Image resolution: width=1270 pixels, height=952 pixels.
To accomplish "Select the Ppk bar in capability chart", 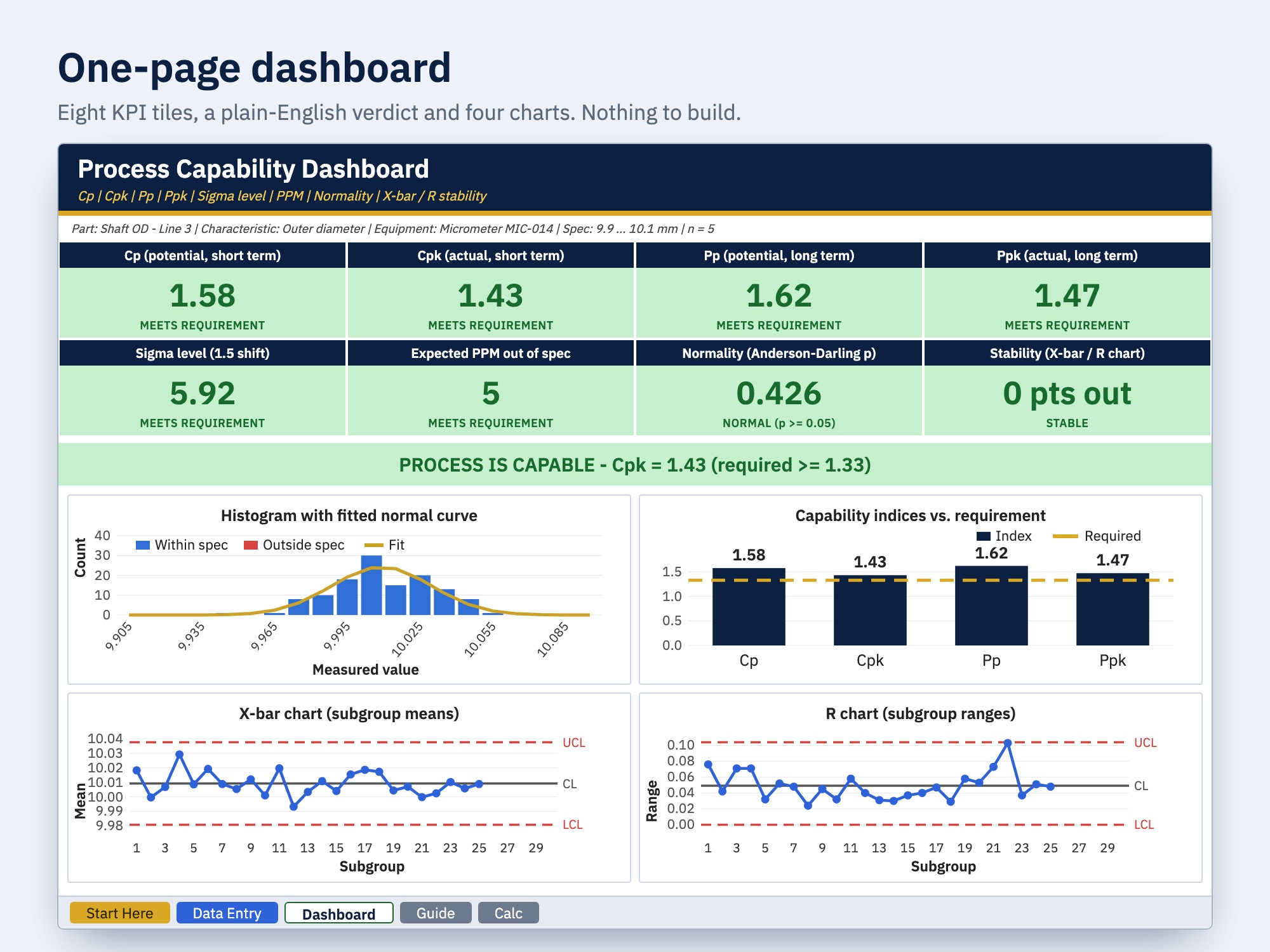I will [x=1113, y=609].
